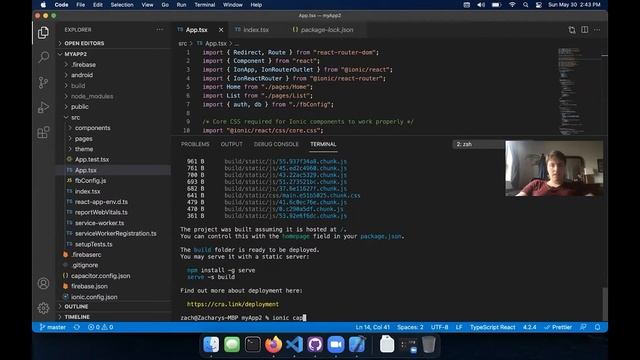Click the webcam video thumbnail

[x=554, y=169]
